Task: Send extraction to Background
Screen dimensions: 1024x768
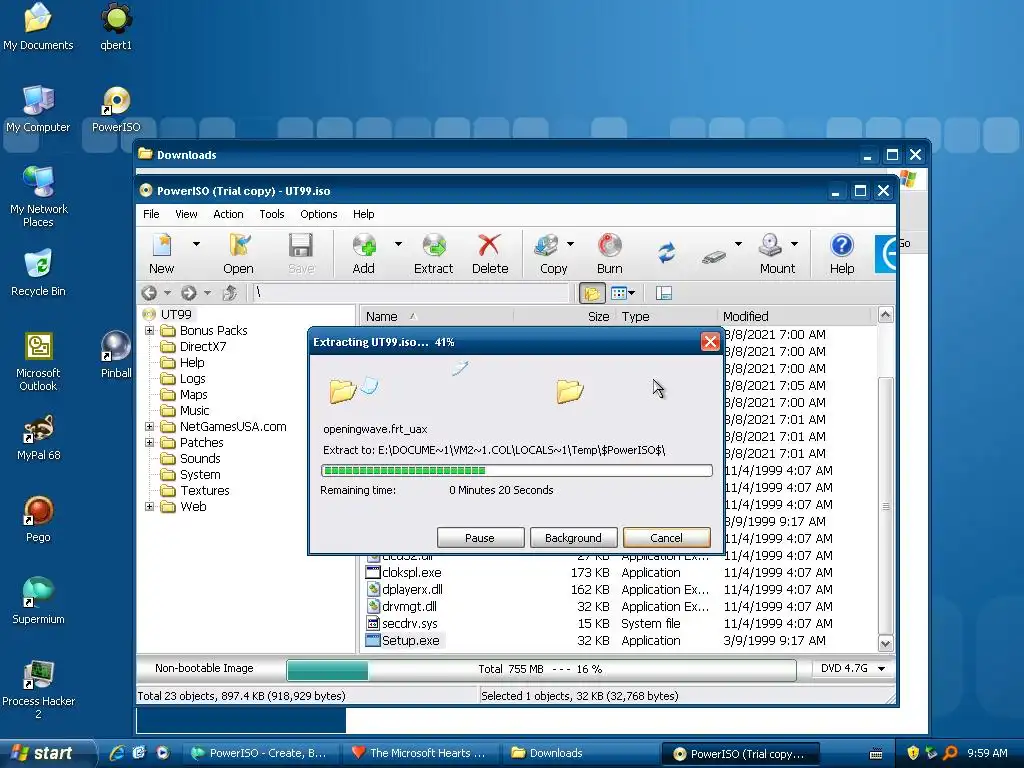Action: tap(573, 537)
